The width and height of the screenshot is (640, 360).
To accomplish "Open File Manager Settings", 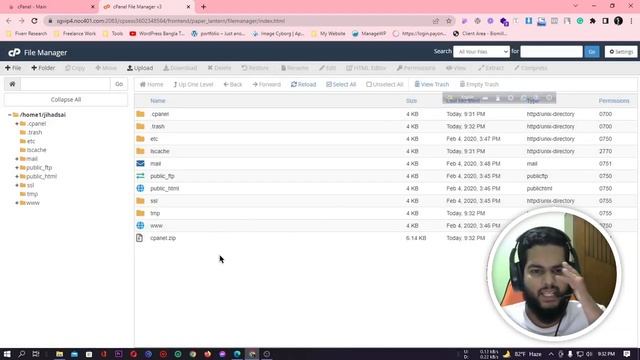I will click(x=621, y=51).
